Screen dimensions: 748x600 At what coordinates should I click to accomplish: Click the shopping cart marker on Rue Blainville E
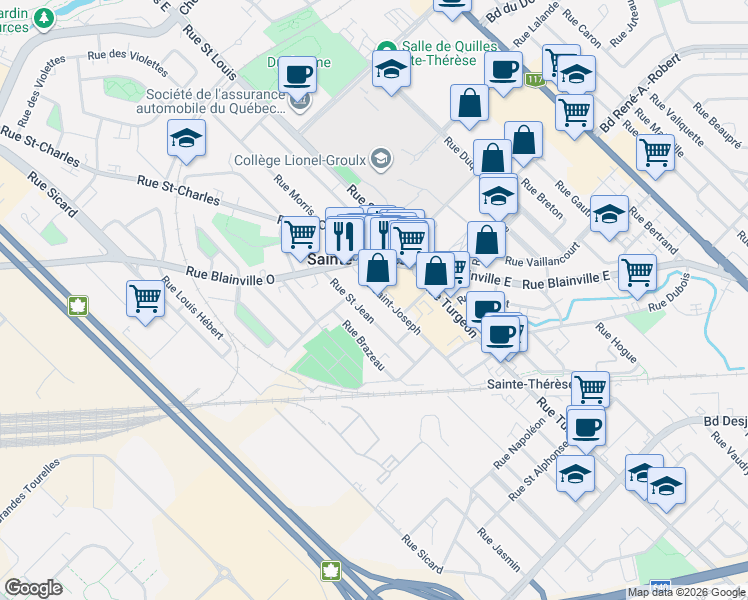tap(637, 275)
